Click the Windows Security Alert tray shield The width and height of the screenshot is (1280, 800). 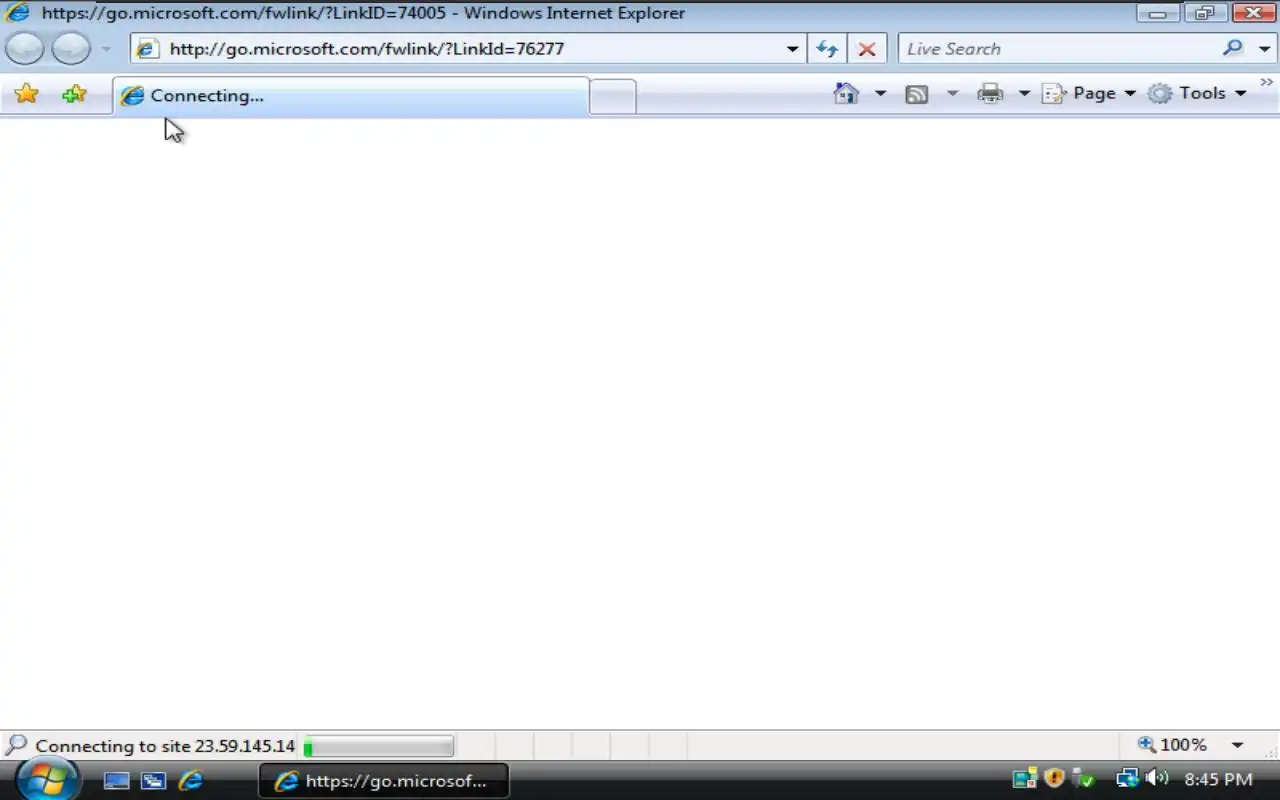(1054, 778)
